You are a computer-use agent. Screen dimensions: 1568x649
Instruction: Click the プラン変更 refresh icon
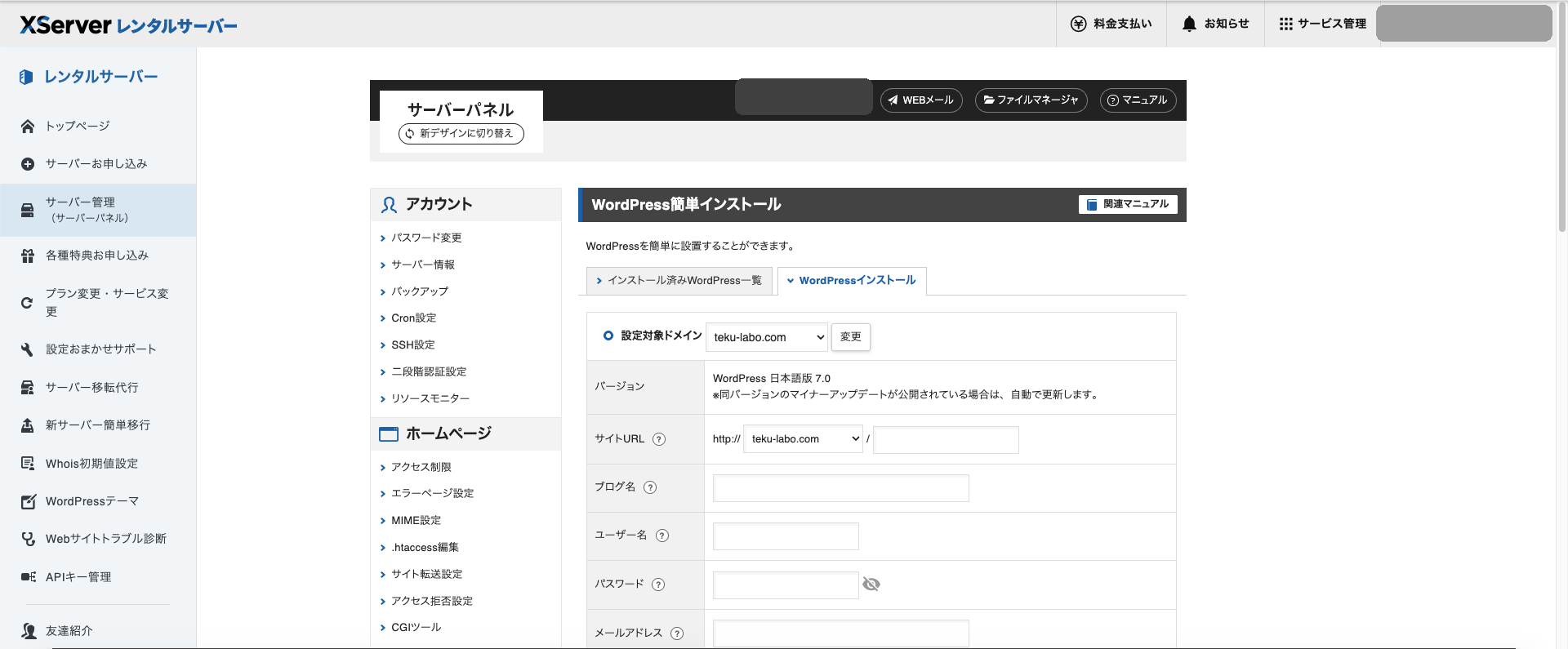pos(27,303)
